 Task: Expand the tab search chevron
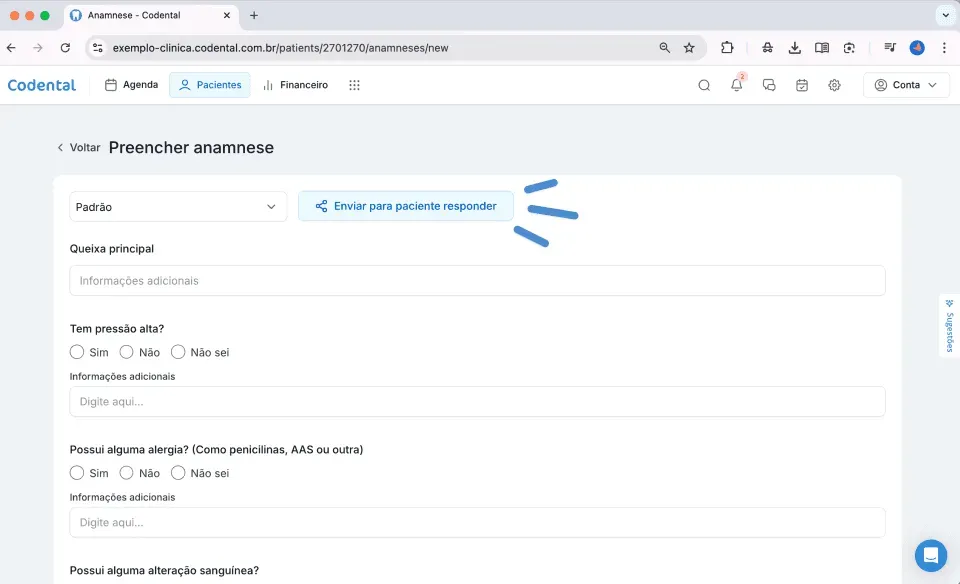click(945, 15)
